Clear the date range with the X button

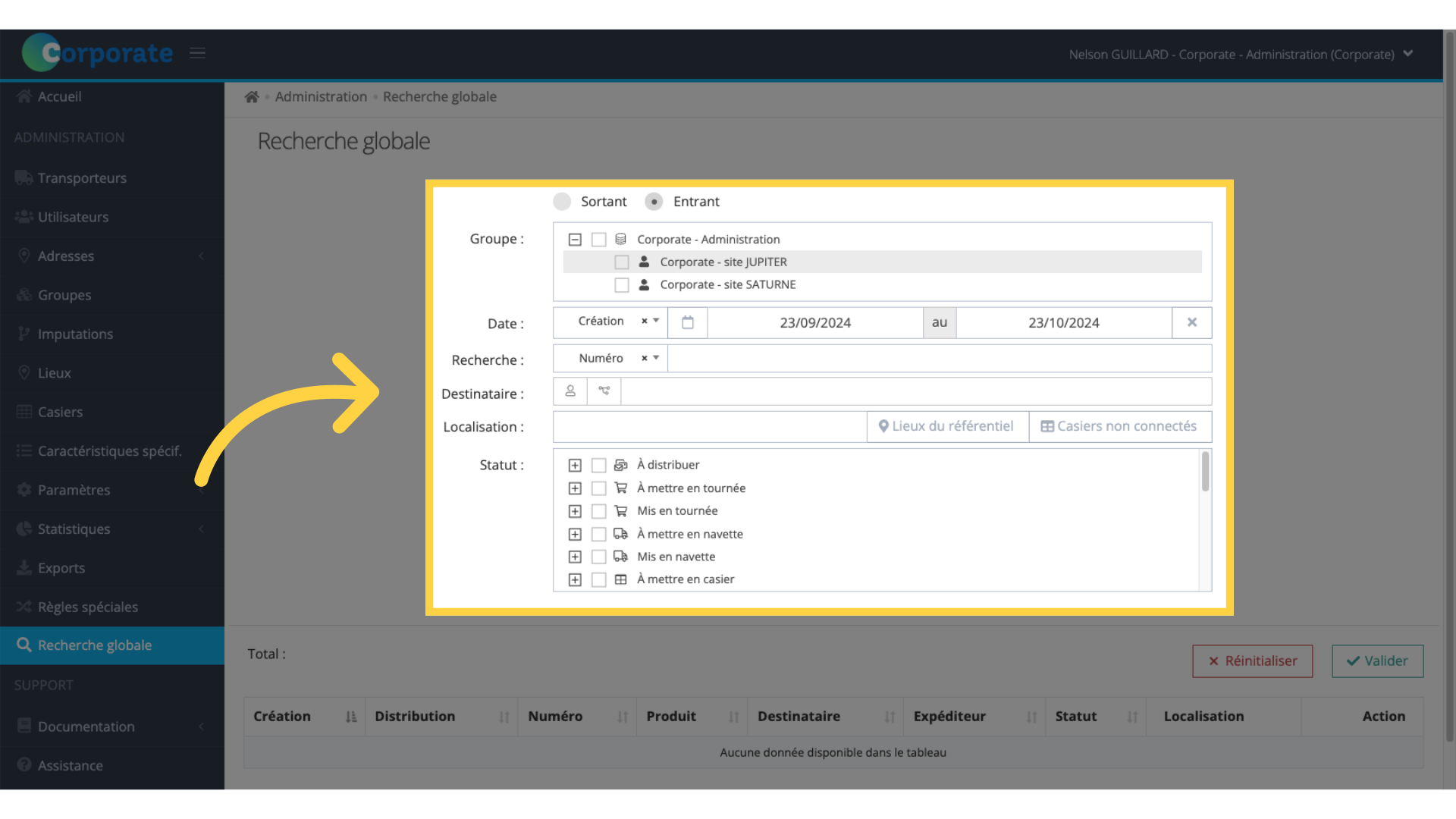[x=1192, y=322]
